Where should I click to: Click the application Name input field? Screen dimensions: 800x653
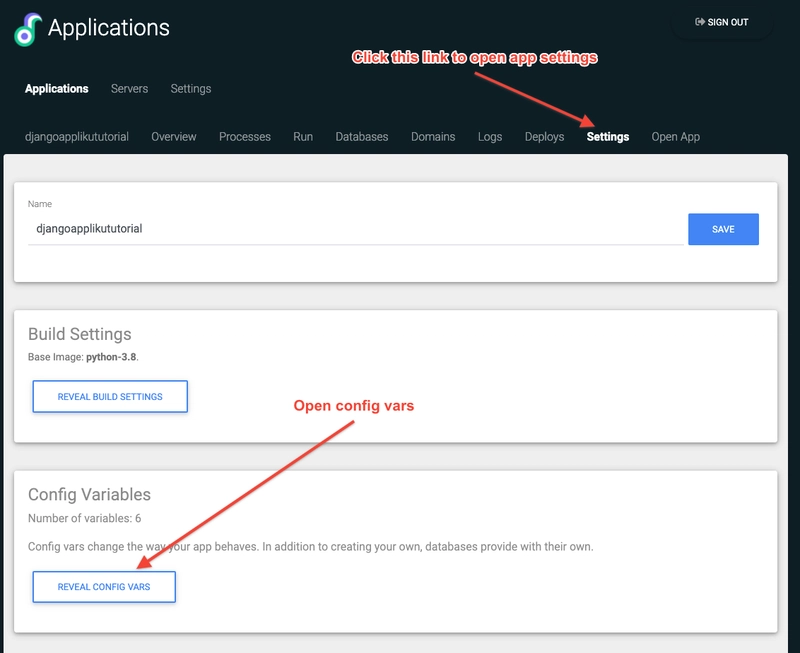(356, 229)
